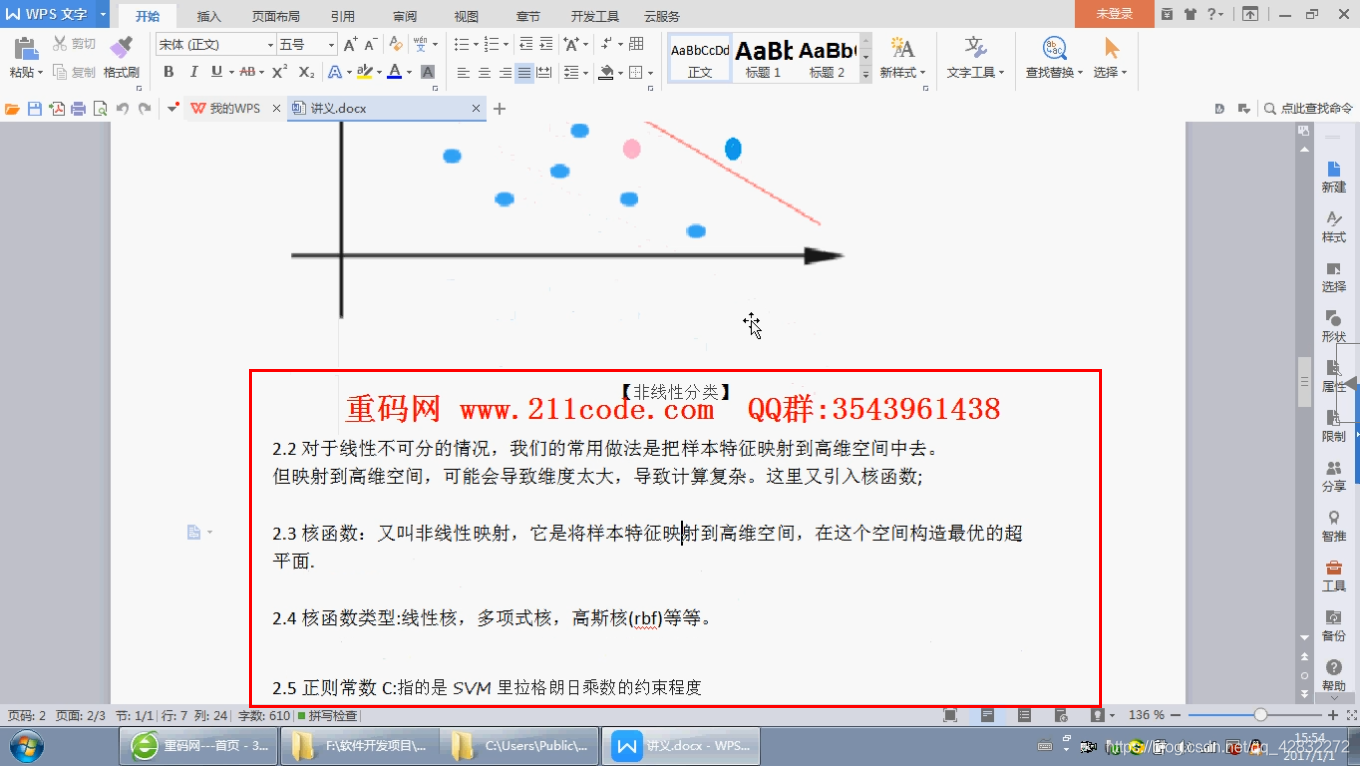
Task: Apply superscript X² formatting
Action: tap(280, 72)
